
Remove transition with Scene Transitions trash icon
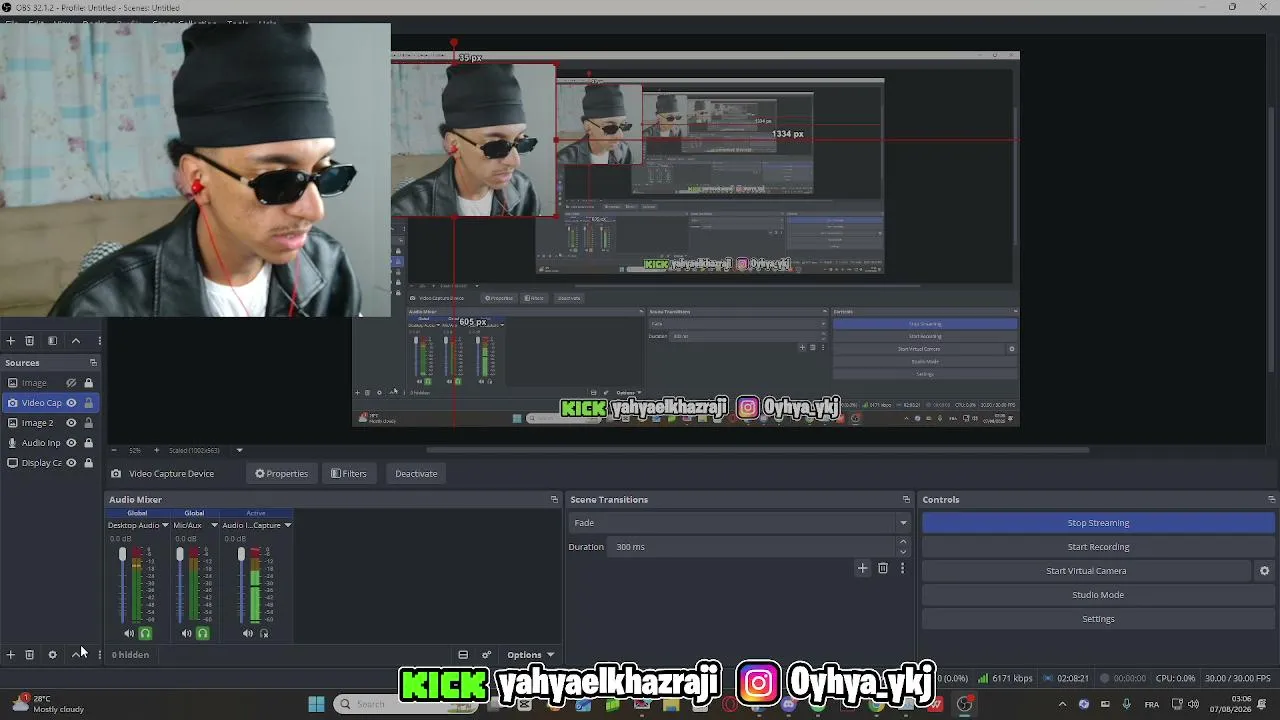[883, 568]
